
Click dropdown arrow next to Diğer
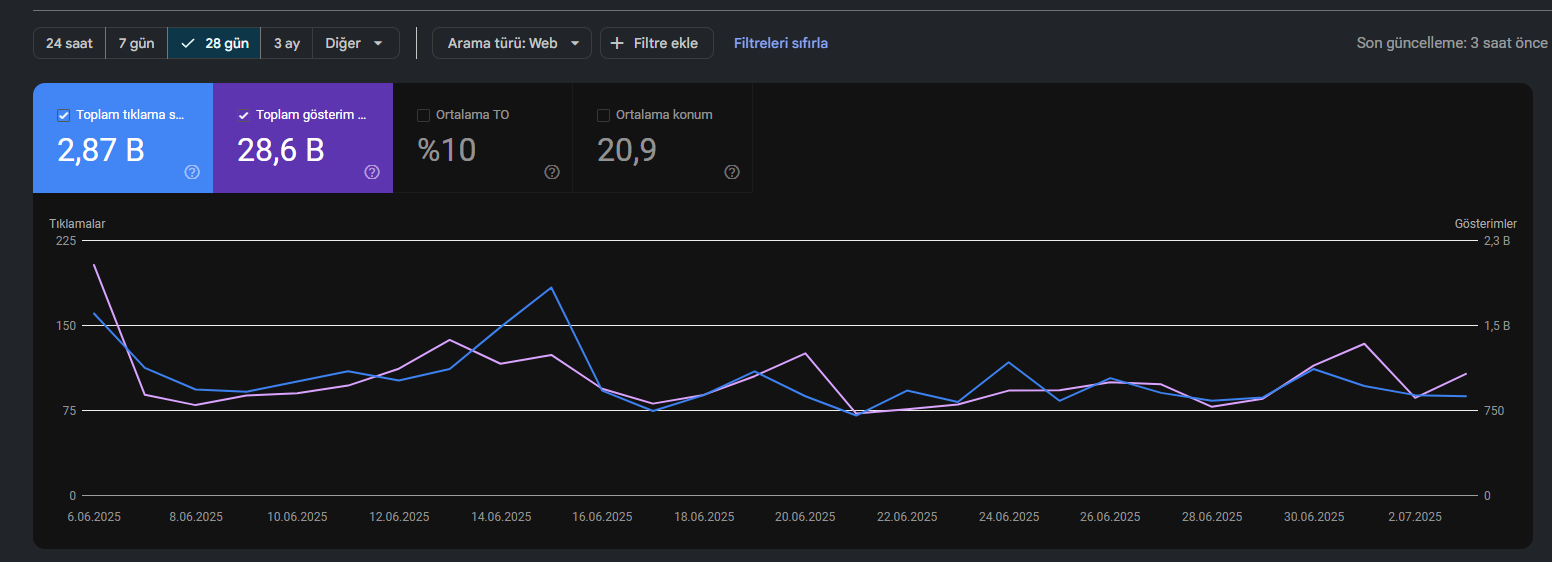pos(378,43)
